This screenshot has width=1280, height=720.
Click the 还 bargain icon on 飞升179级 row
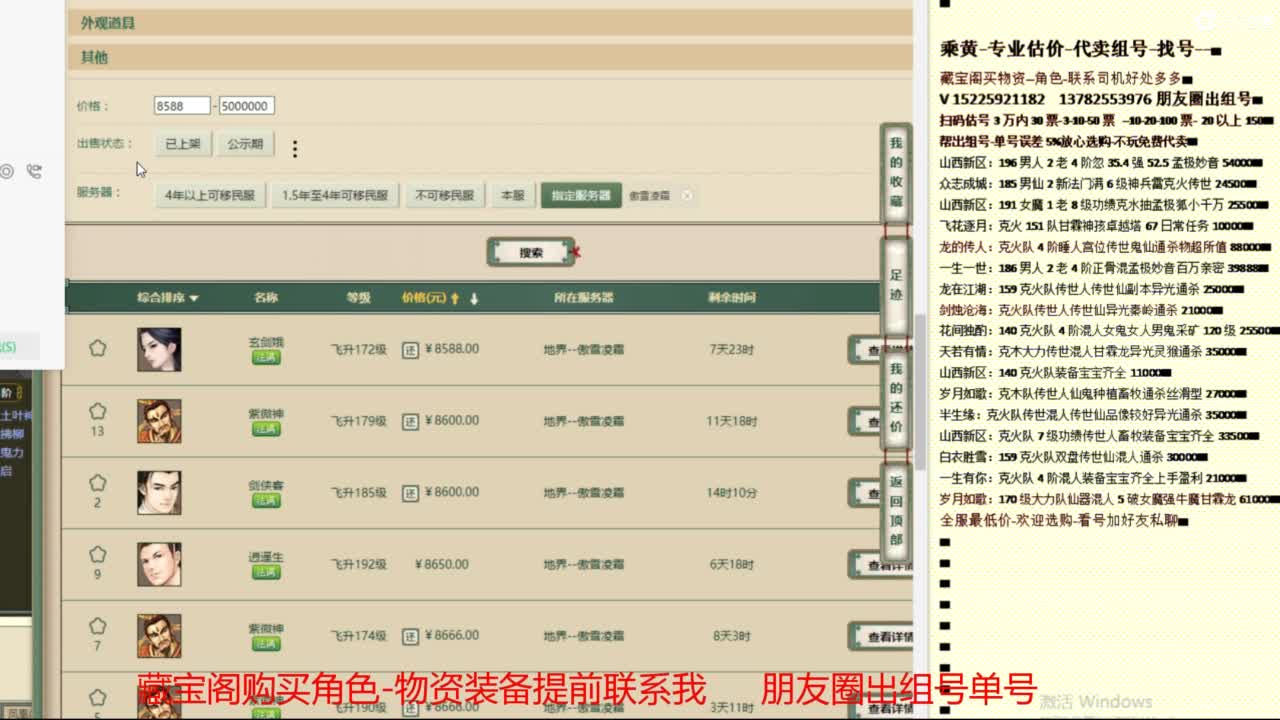point(410,421)
